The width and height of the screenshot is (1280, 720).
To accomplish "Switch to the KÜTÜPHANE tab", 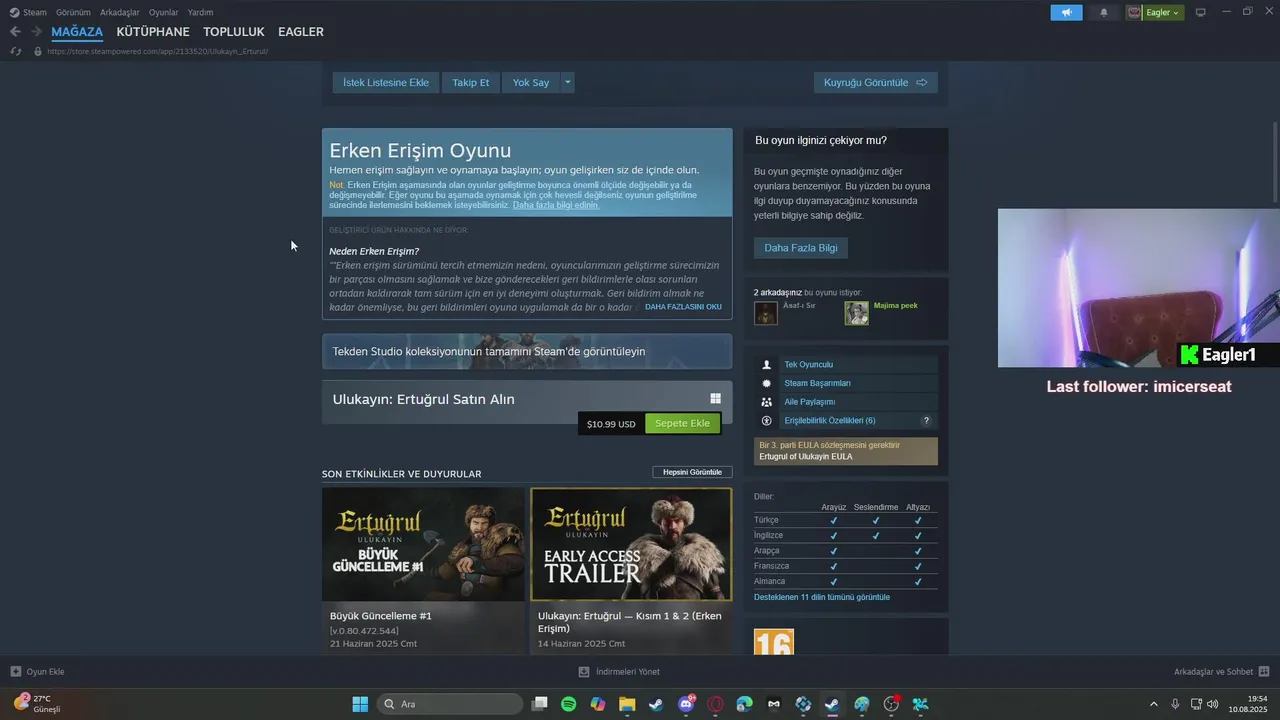I will [153, 32].
